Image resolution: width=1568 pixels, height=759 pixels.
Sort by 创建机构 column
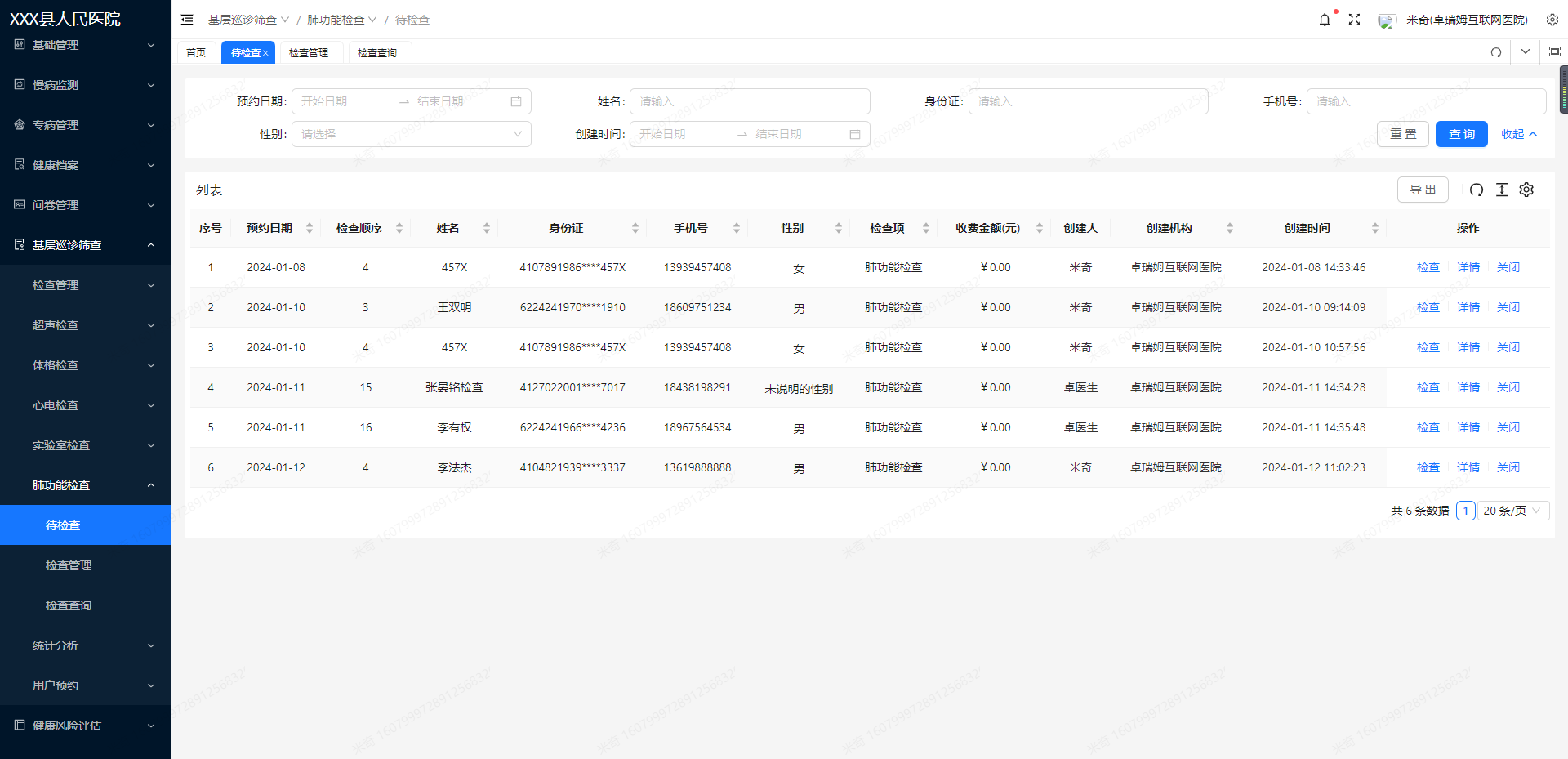click(1230, 228)
